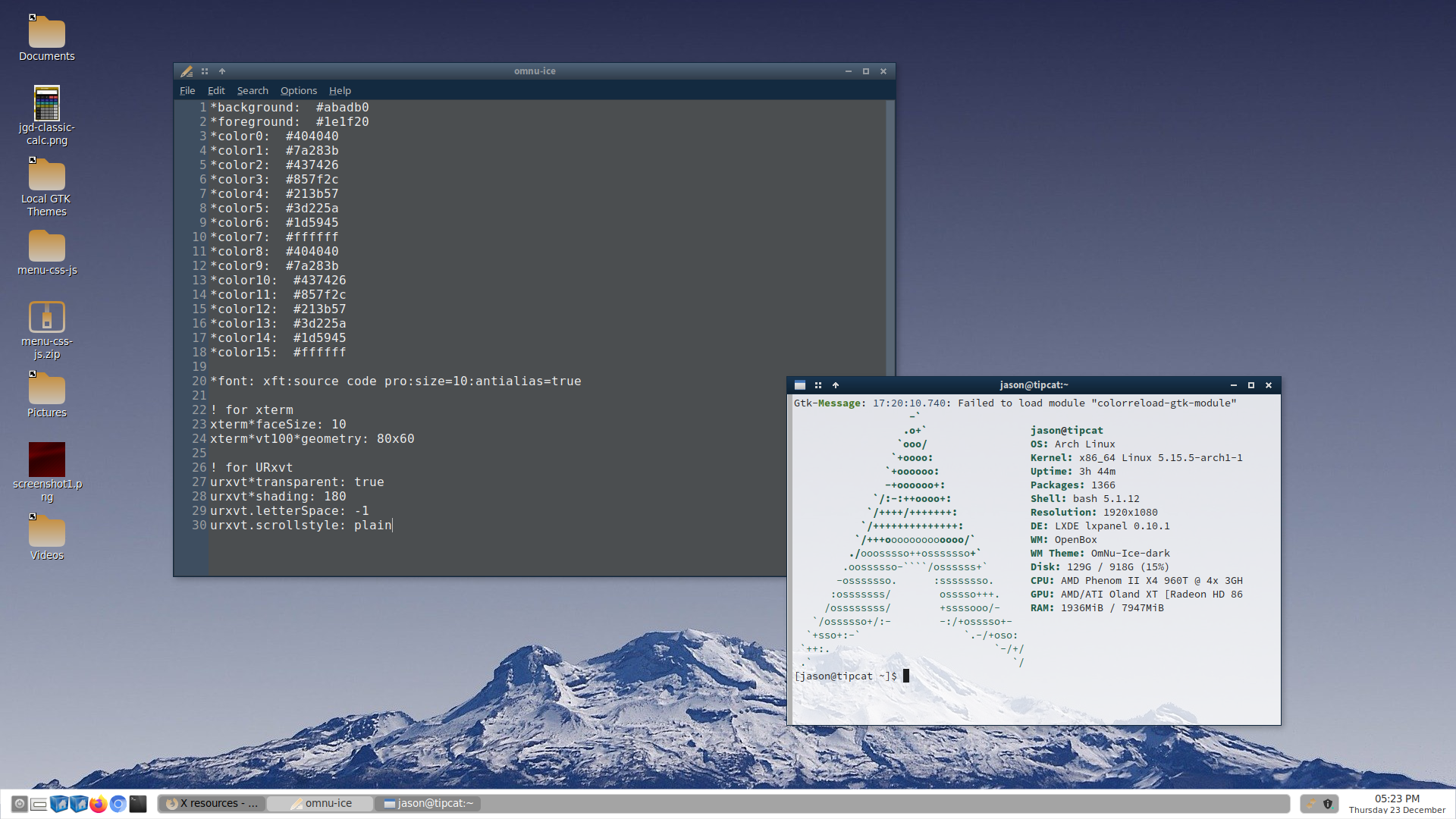Click the terminal titlebar shade arrow icon
1456x819 pixels.
click(836, 385)
